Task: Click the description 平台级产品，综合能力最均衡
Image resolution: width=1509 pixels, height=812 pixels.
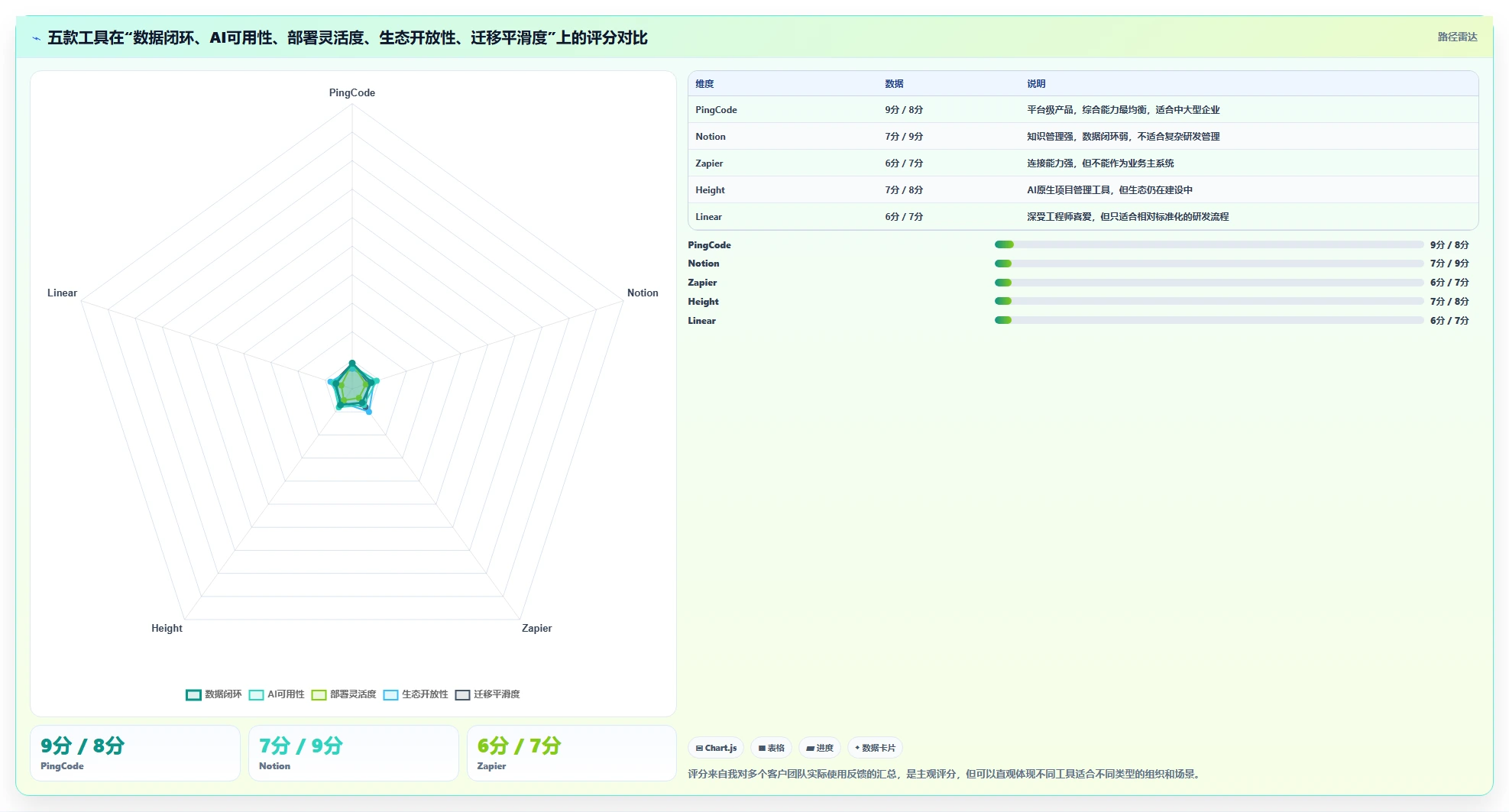Action: click(1123, 110)
